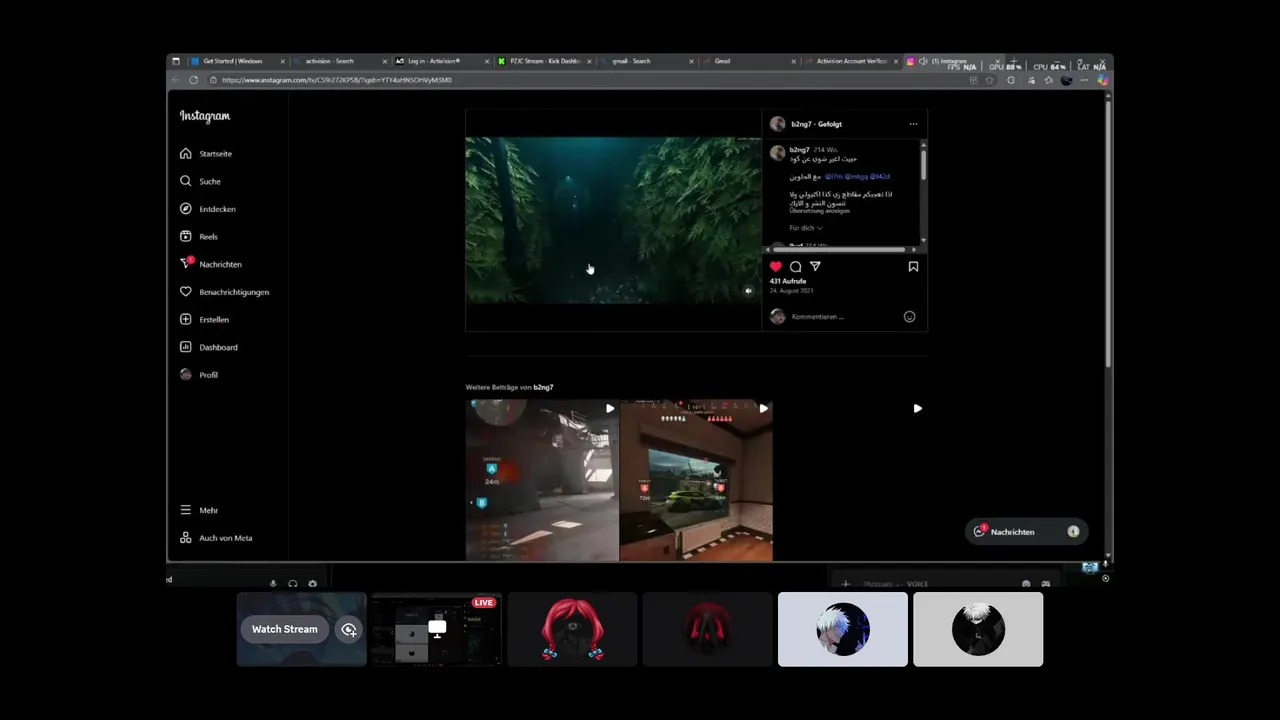Open the post's three-dots options menu
This screenshot has width=1280, height=720.
pos(913,124)
